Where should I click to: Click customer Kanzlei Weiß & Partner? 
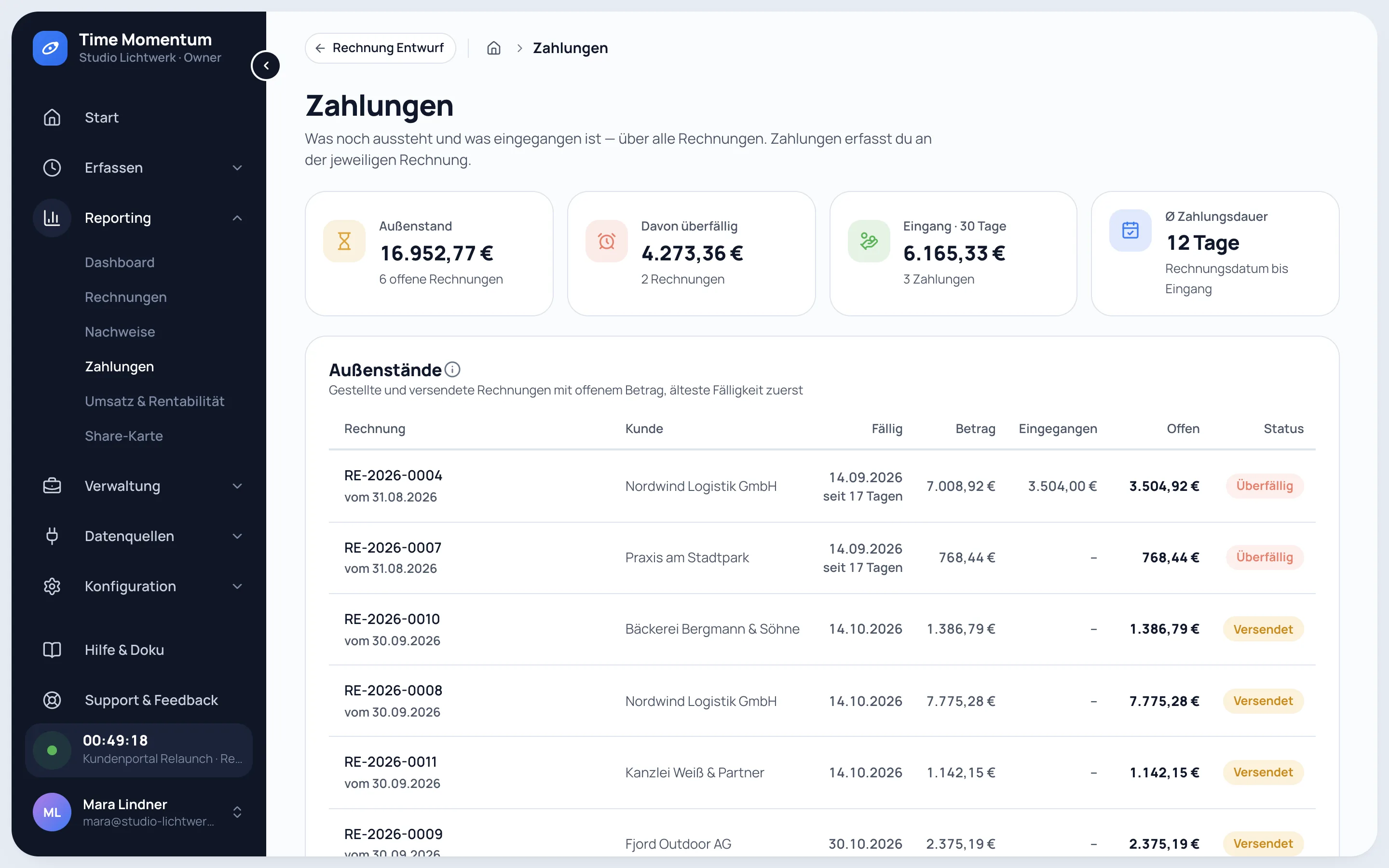click(694, 772)
